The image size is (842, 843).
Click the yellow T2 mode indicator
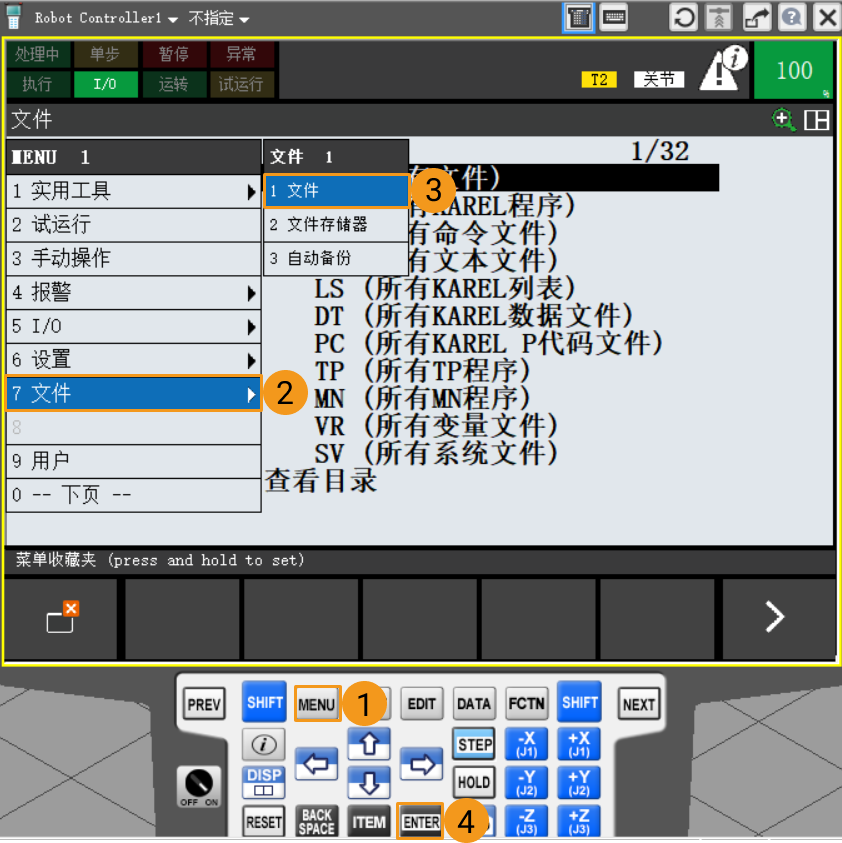pyautogui.click(x=599, y=79)
